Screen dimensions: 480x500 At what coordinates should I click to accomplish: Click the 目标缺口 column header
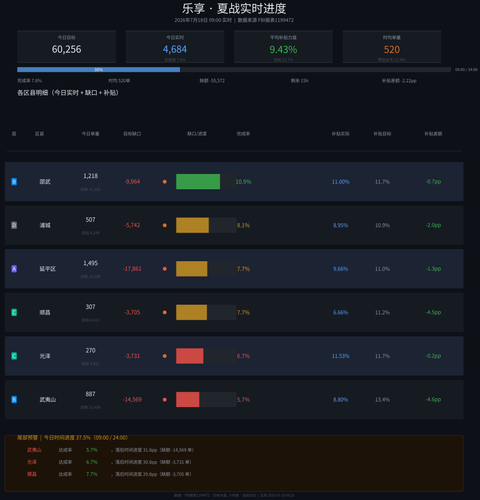[x=132, y=134]
